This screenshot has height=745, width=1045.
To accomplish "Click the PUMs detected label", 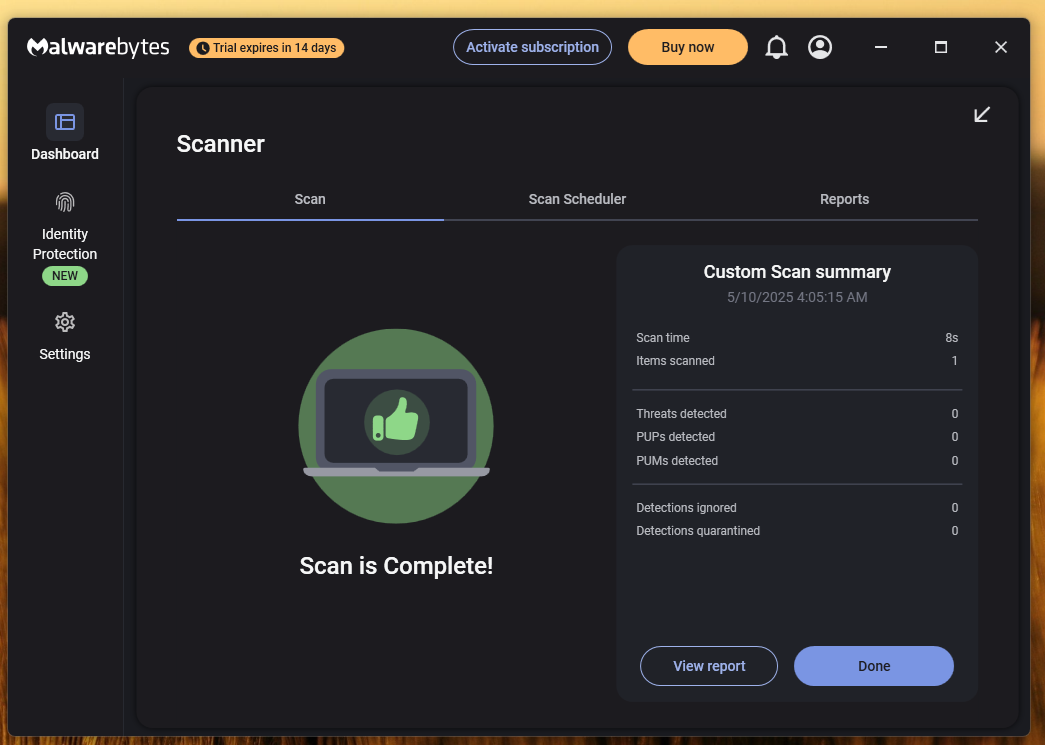I will [x=676, y=460].
